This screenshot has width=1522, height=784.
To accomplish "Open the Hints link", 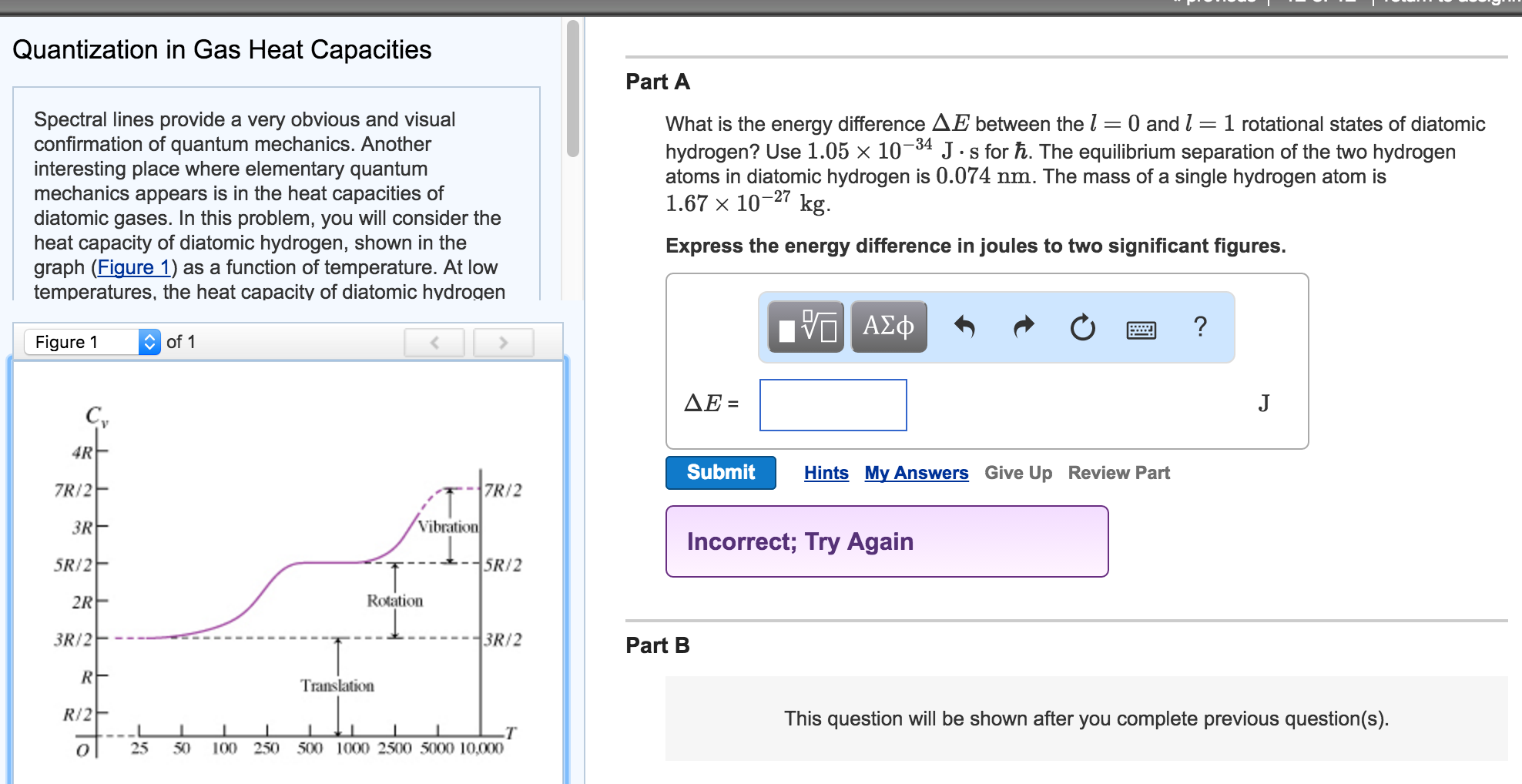I will (826, 473).
